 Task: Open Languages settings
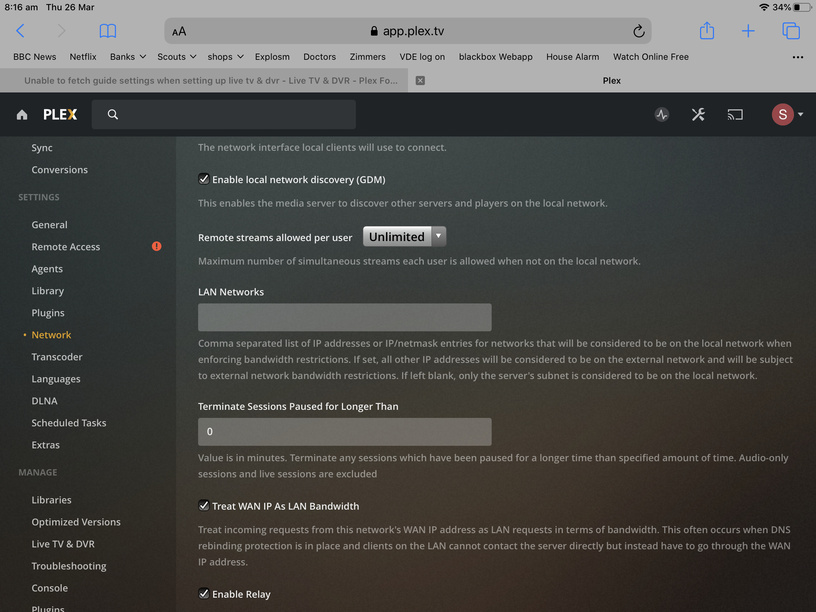[x=56, y=379]
